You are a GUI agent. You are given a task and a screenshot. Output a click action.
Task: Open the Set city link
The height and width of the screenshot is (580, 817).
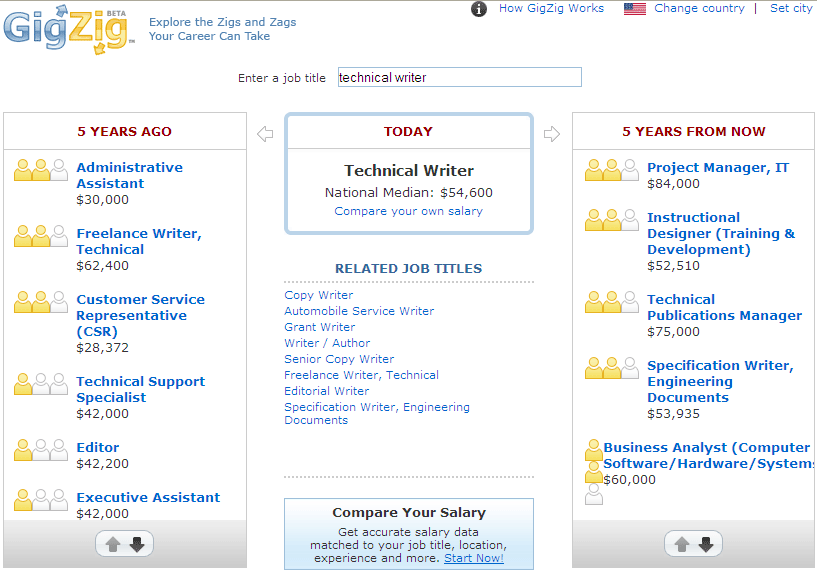pyautogui.click(x=791, y=8)
